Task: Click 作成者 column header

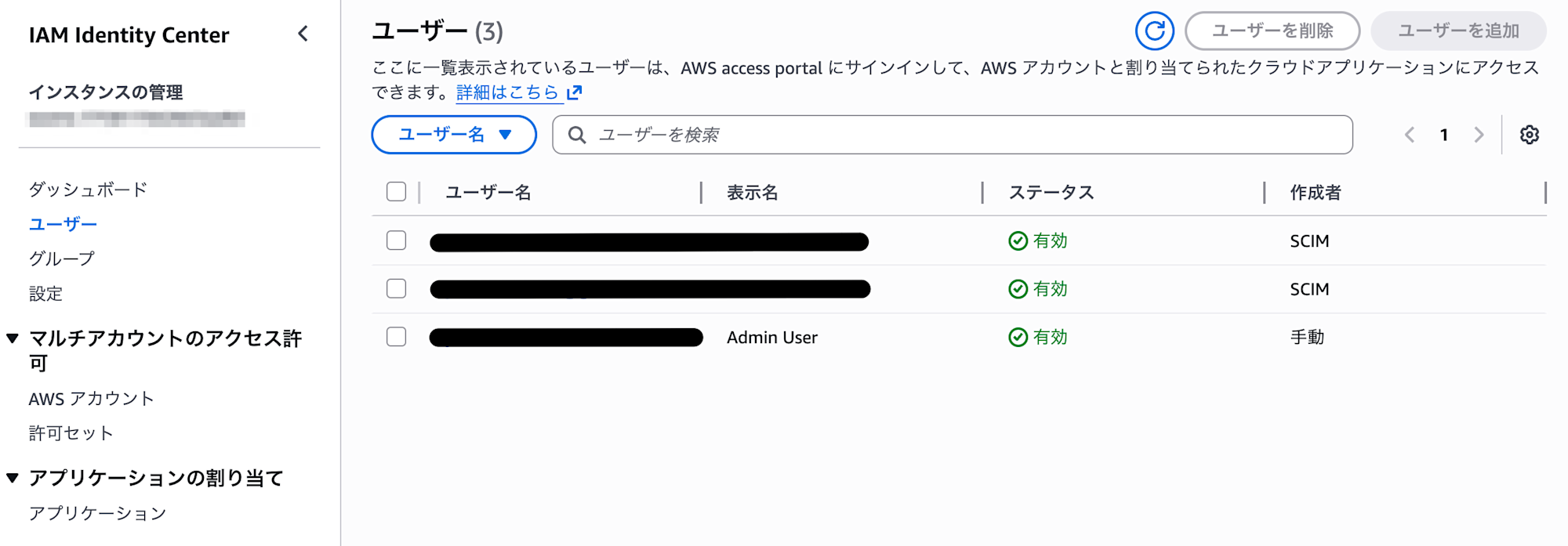Action: point(1316,193)
